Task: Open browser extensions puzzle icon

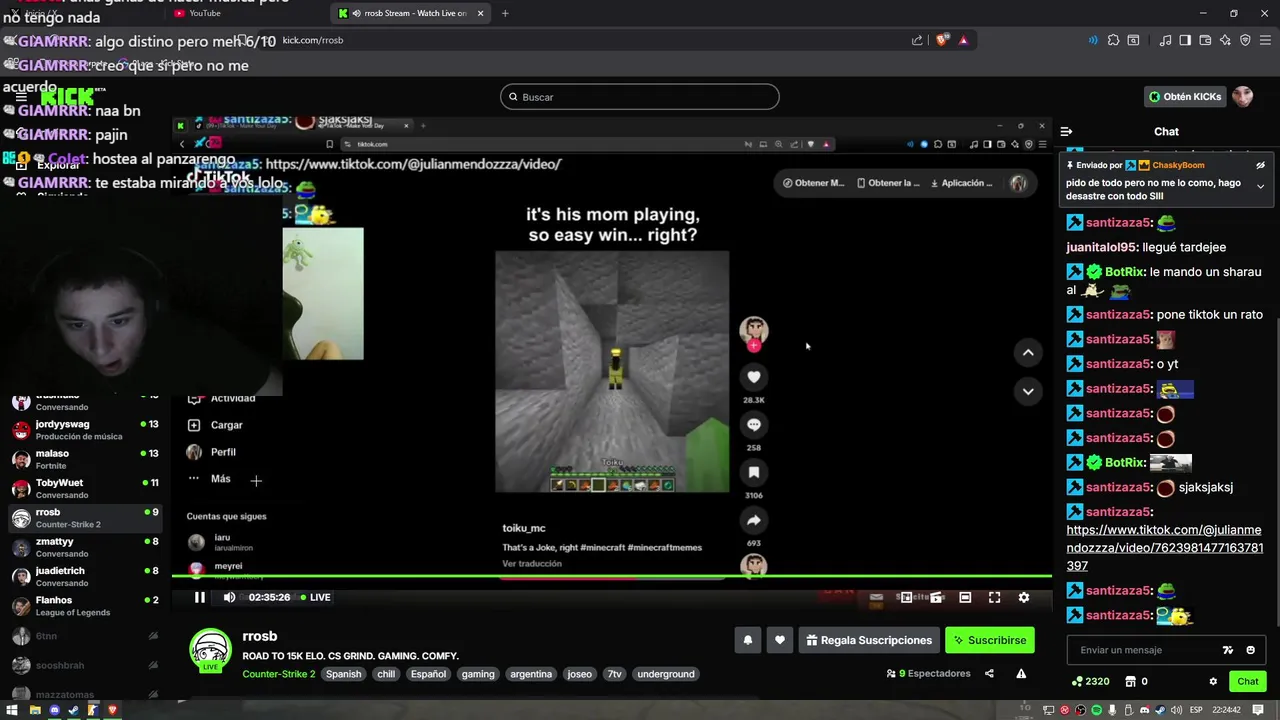Action: tap(1112, 40)
